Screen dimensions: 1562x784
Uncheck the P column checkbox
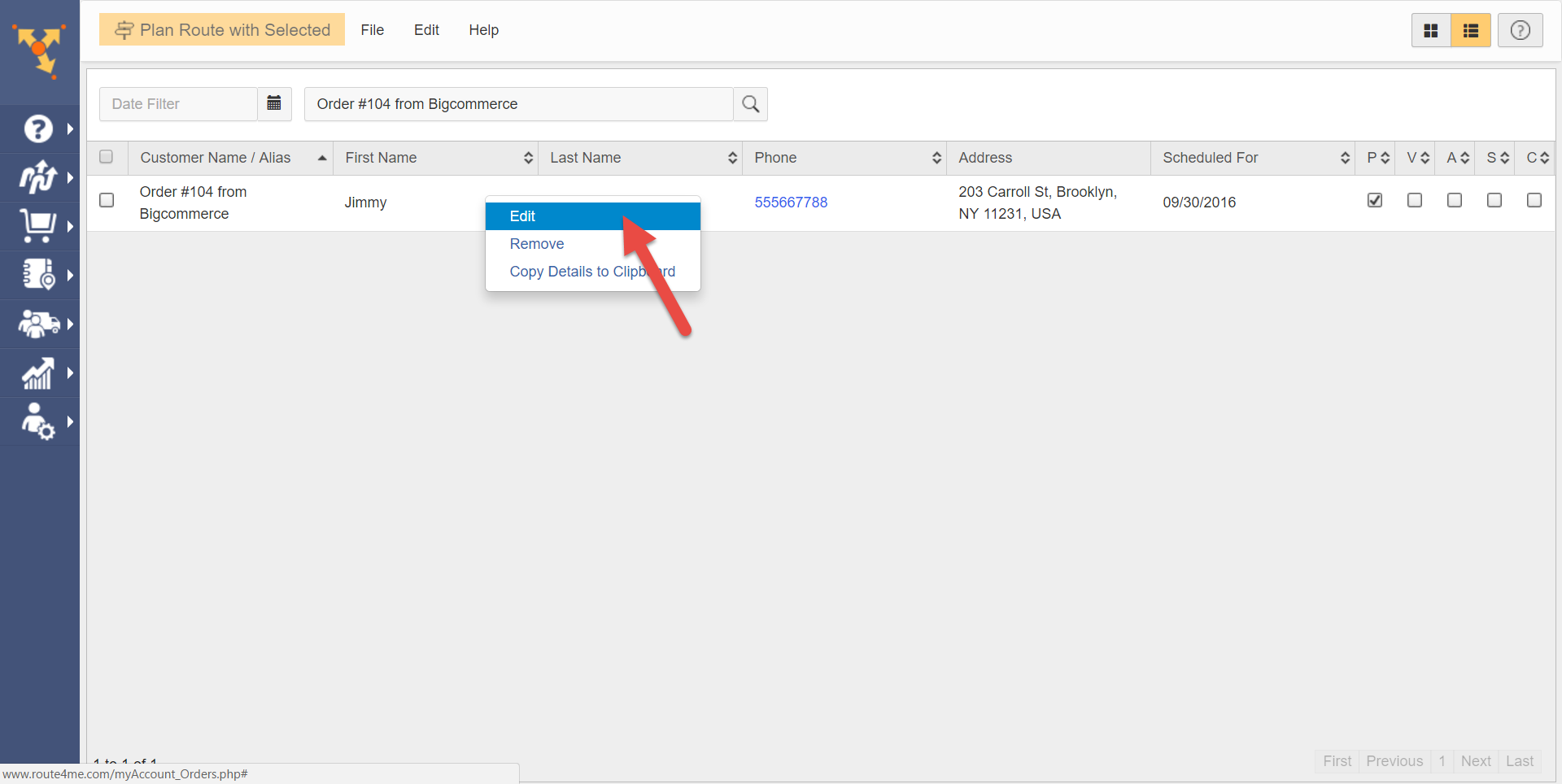pyautogui.click(x=1375, y=200)
